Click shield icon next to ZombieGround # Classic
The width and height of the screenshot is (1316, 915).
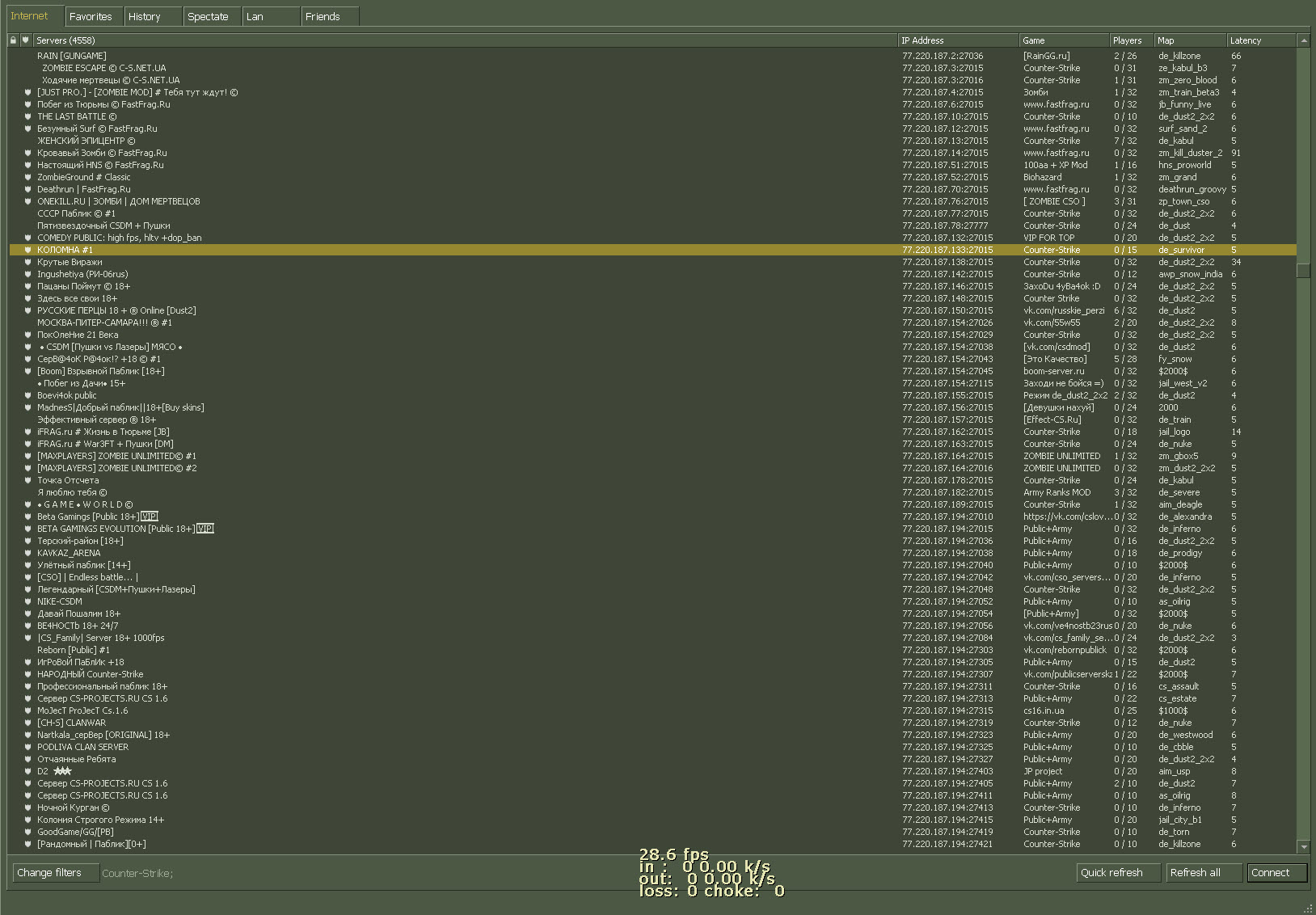(x=27, y=177)
